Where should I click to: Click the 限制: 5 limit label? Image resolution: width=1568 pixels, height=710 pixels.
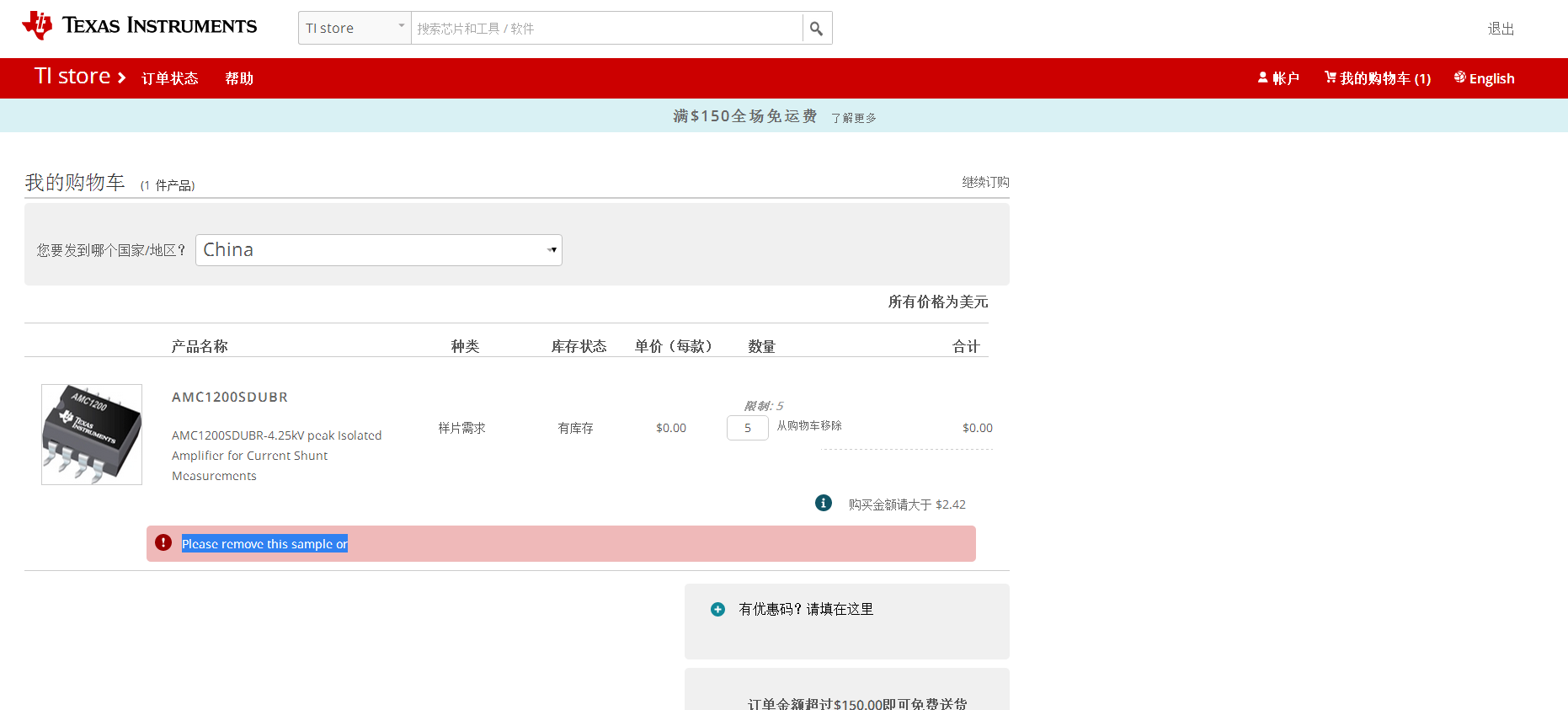pyautogui.click(x=764, y=406)
